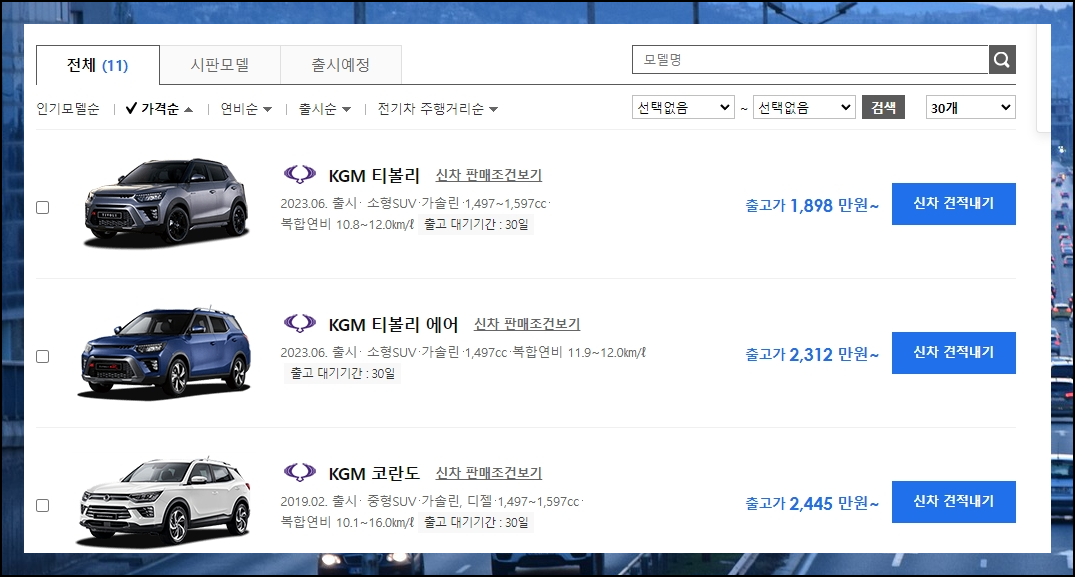Click the grey KGM 티볼리 car image
Viewport: 1075px width, 577px height.
tap(165, 203)
